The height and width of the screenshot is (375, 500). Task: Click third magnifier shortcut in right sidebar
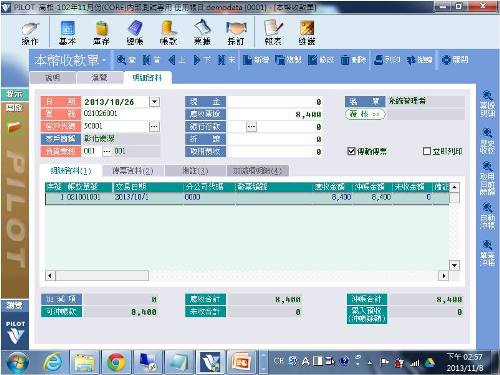487,178
